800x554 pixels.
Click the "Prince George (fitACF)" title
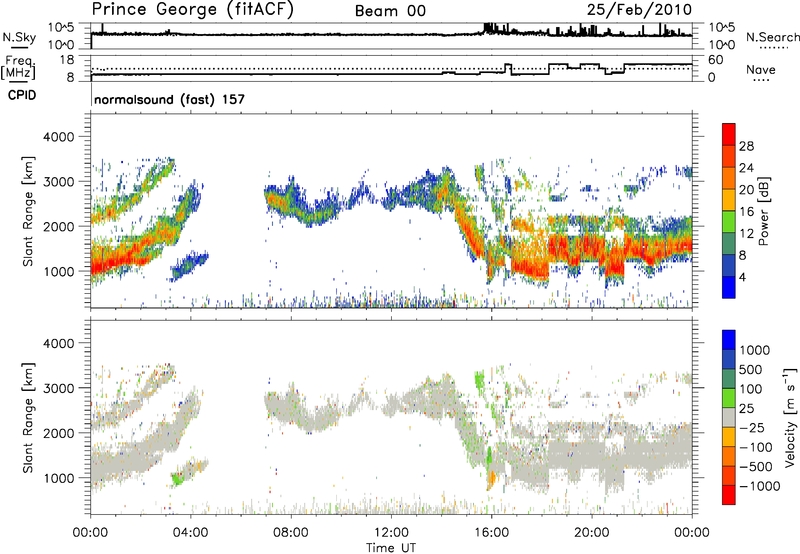192,10
